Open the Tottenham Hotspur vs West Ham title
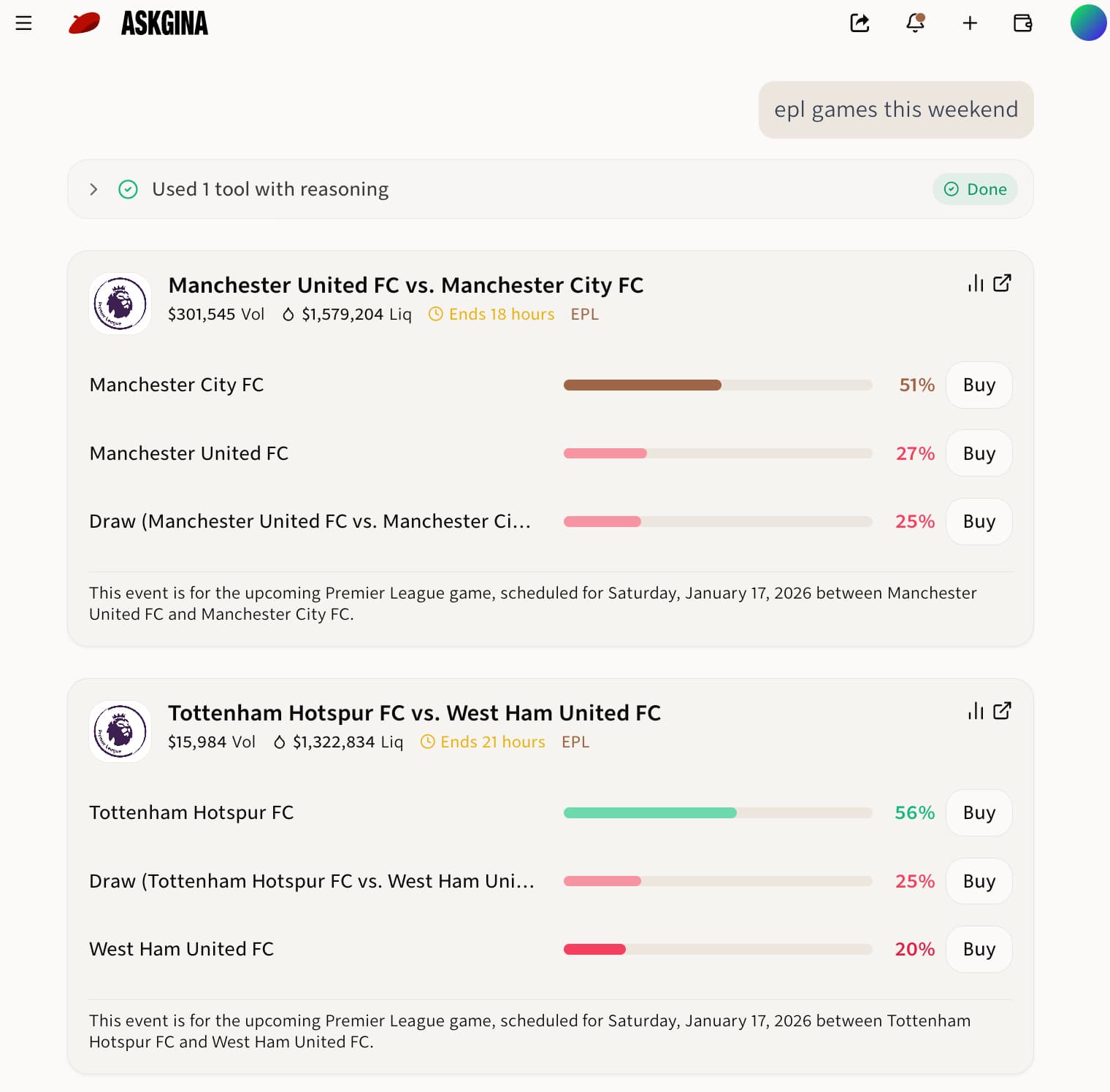The image size is (1110, 1092). [414, 713]
